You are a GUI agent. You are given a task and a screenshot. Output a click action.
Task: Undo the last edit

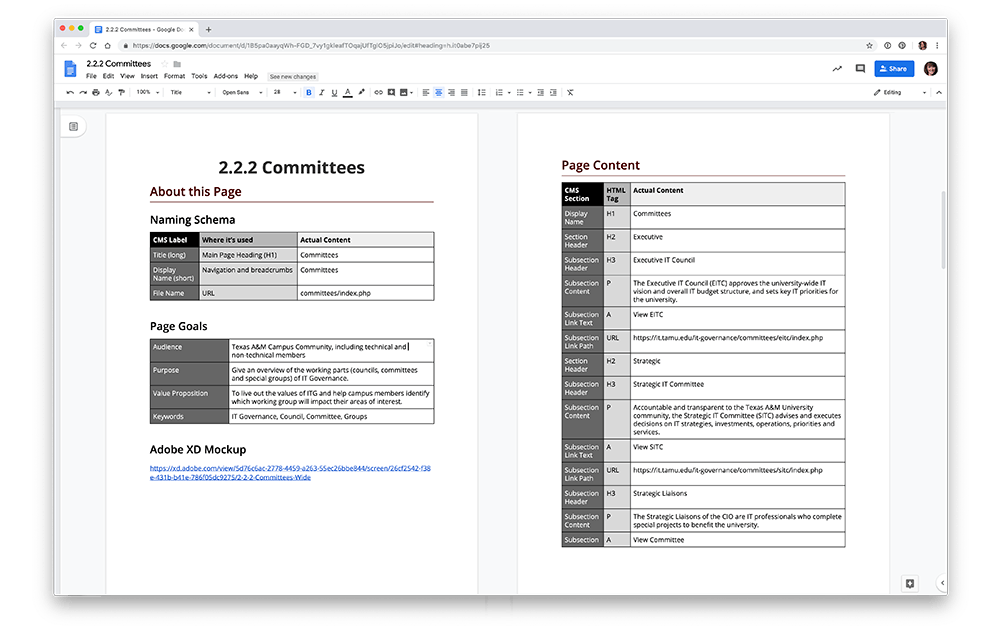click(70, 92)
